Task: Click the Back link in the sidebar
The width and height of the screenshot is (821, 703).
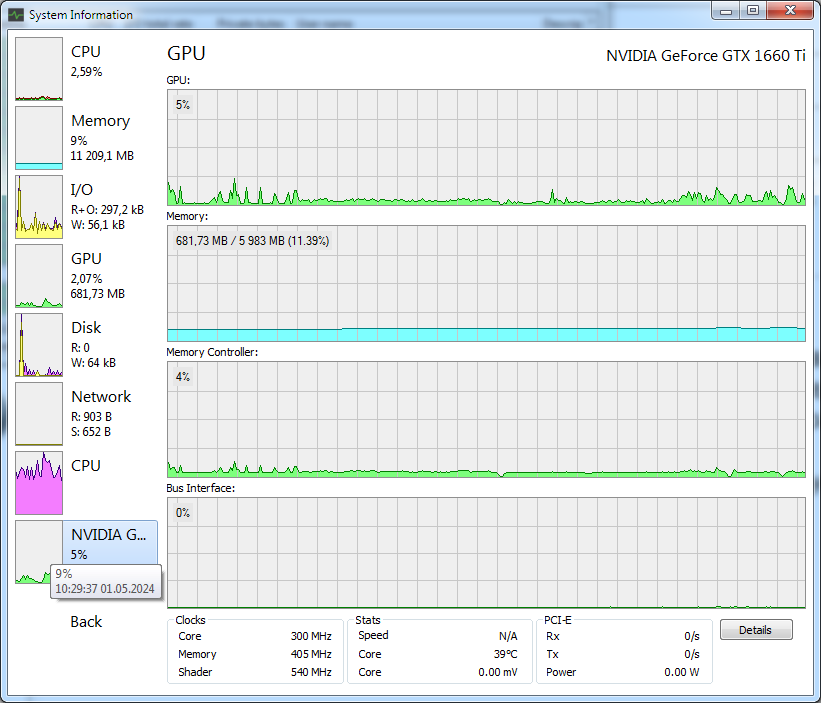Action: click(x=86, y=621)
